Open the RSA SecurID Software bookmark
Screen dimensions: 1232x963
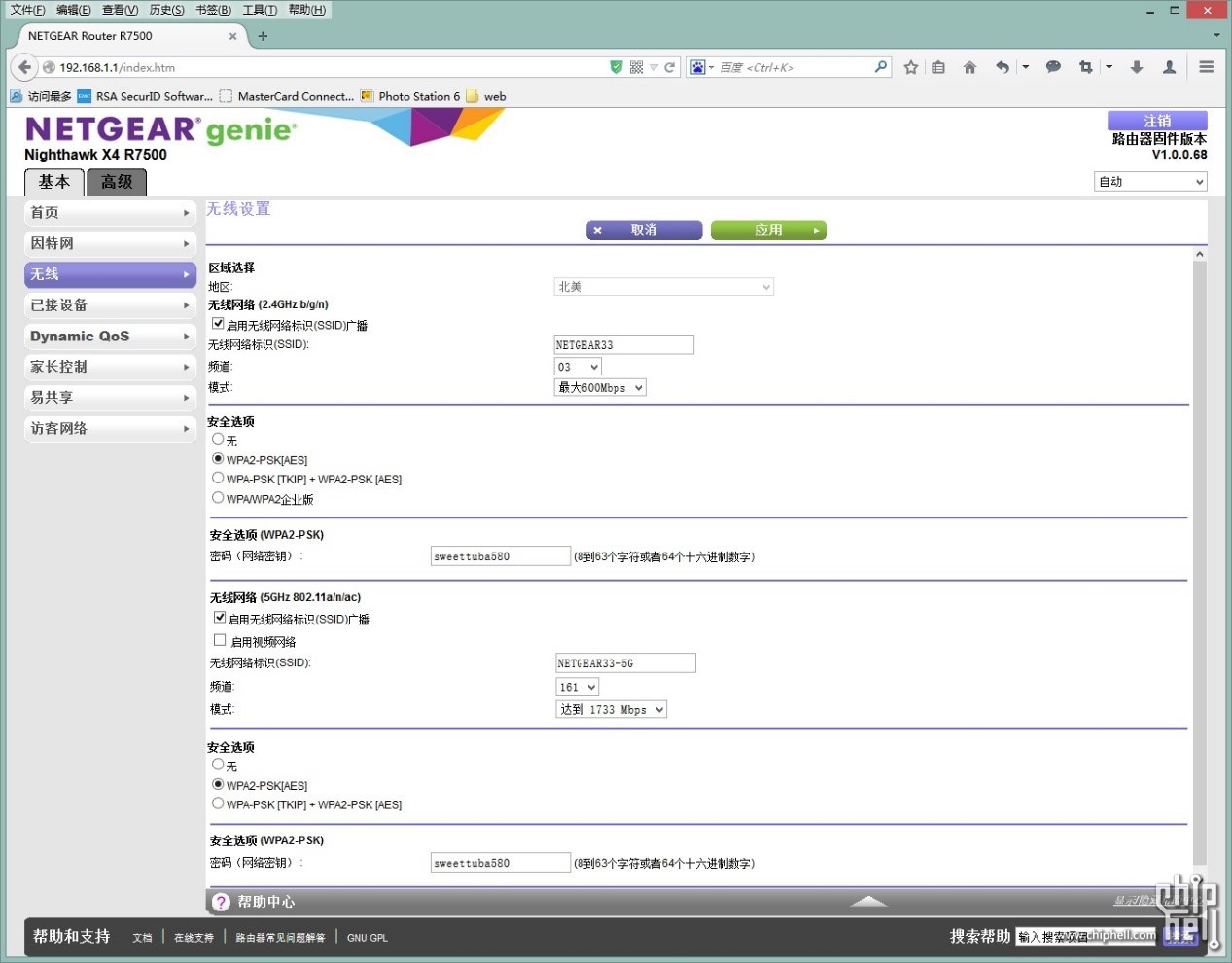[x=145, y=96]
